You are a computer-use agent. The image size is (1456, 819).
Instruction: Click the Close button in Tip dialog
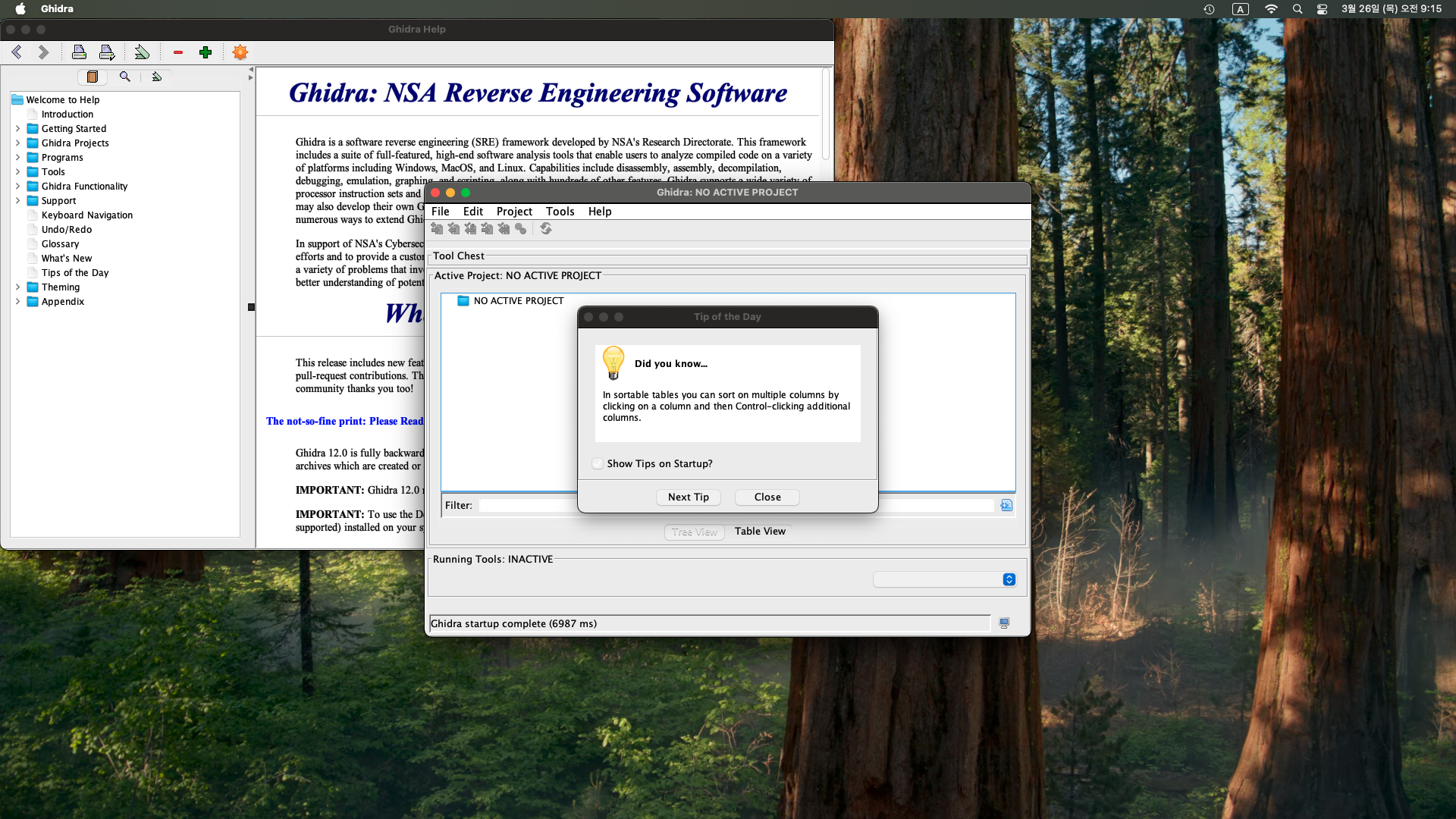[767, 497]
